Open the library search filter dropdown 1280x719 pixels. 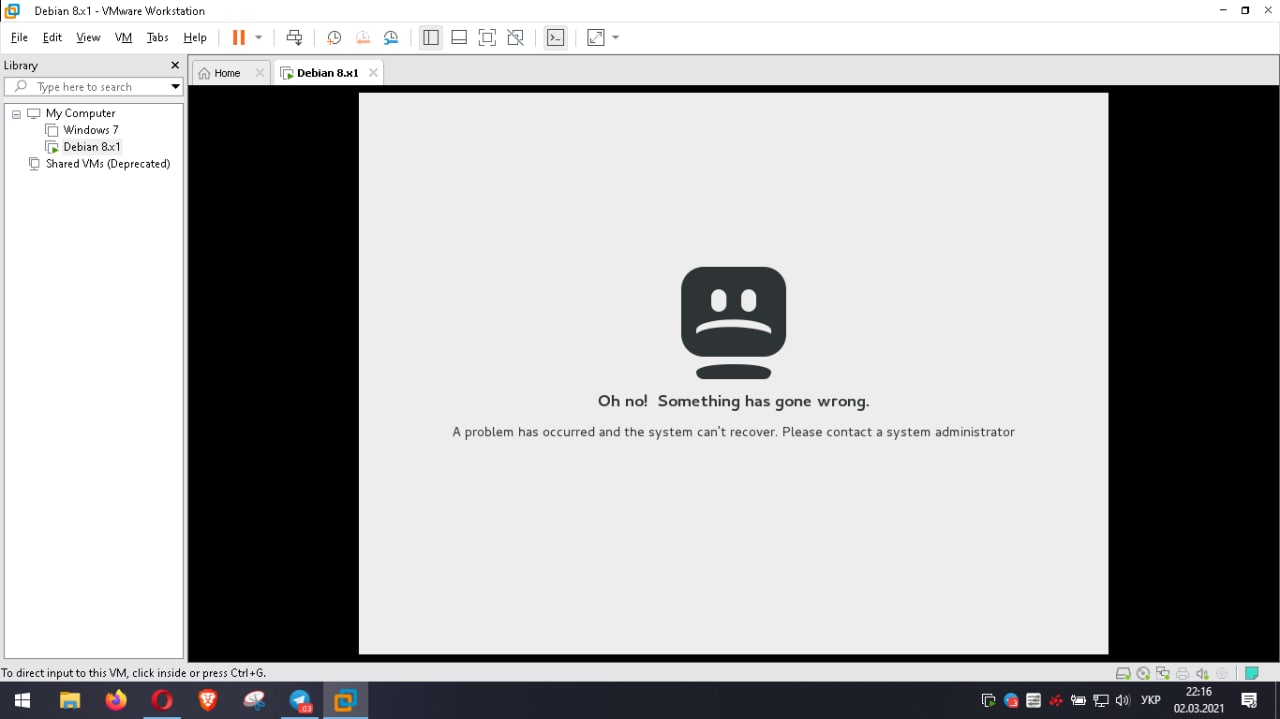point(175,87)
